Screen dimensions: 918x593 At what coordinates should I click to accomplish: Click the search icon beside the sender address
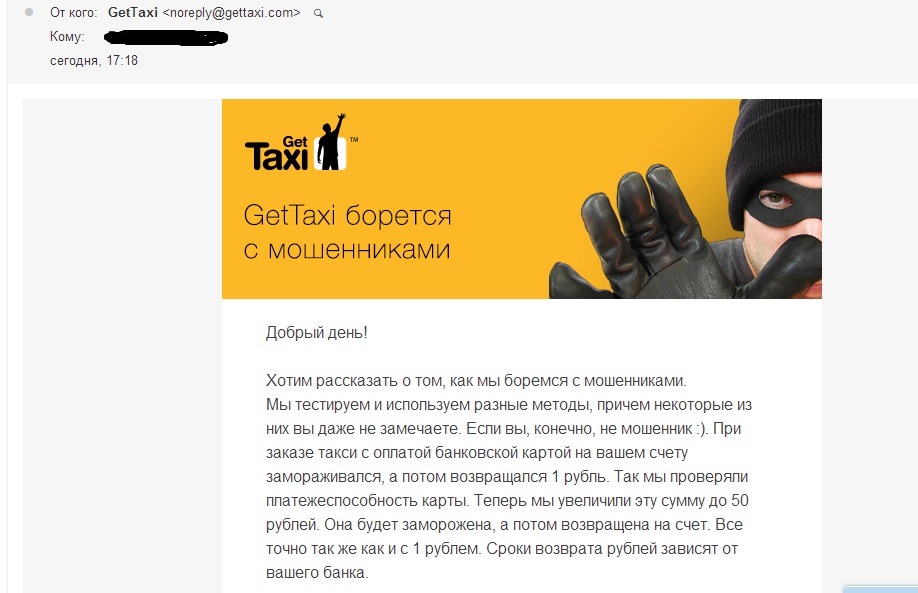click(318, 13)
